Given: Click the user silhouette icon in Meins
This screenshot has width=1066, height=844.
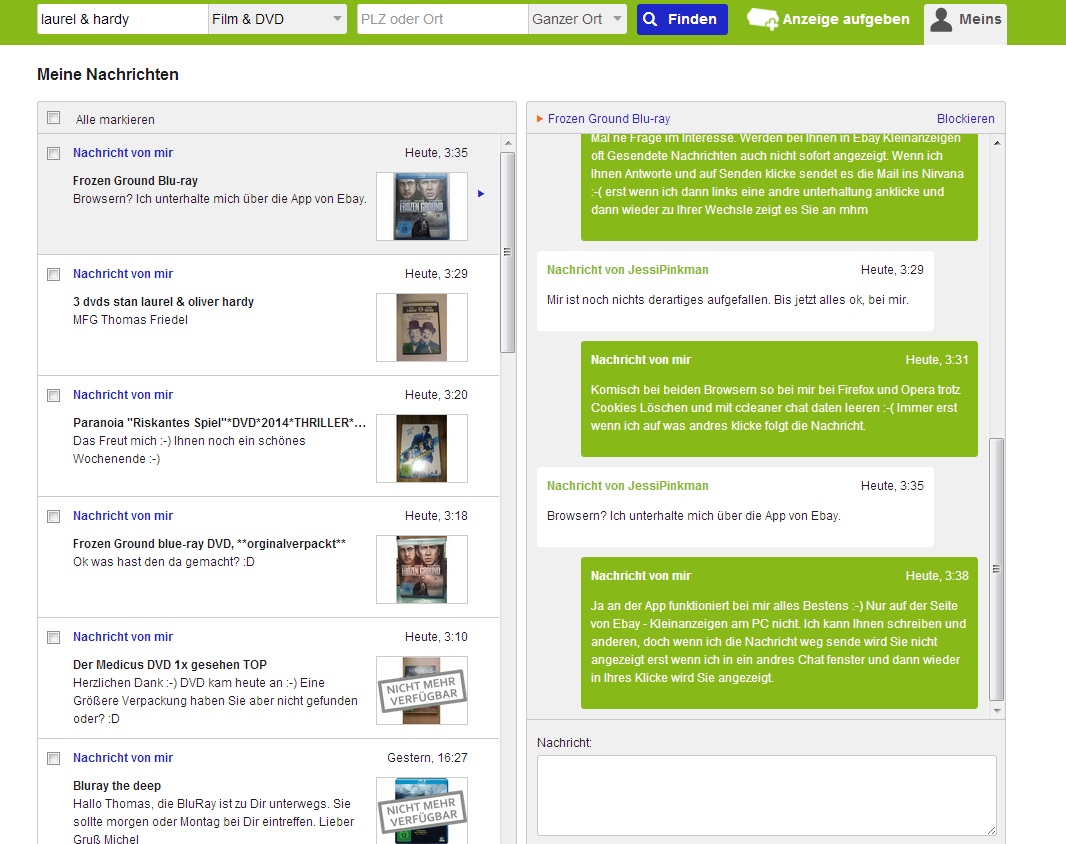Looking at the screenshot, I should [x=941, y=19].
